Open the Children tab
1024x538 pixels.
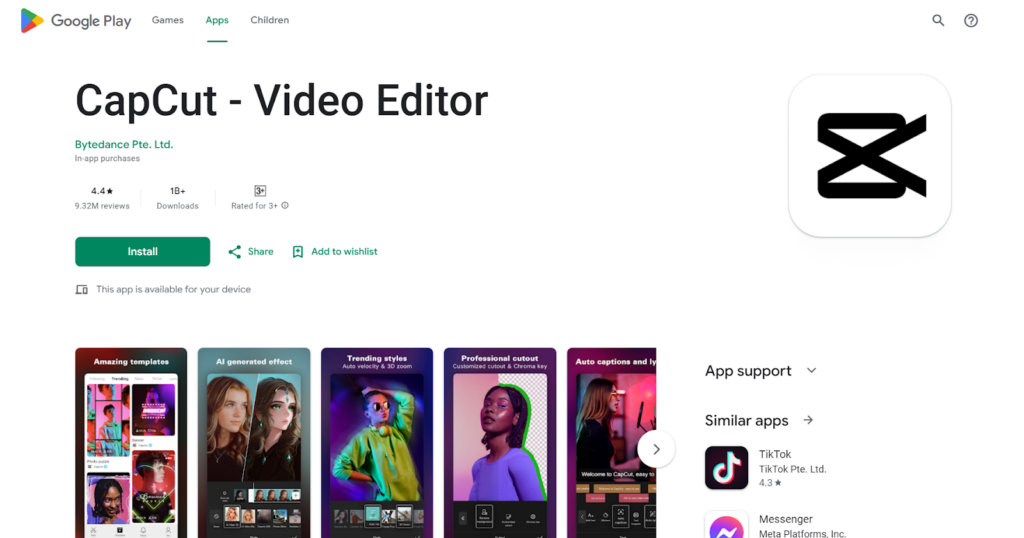point(270,20)
